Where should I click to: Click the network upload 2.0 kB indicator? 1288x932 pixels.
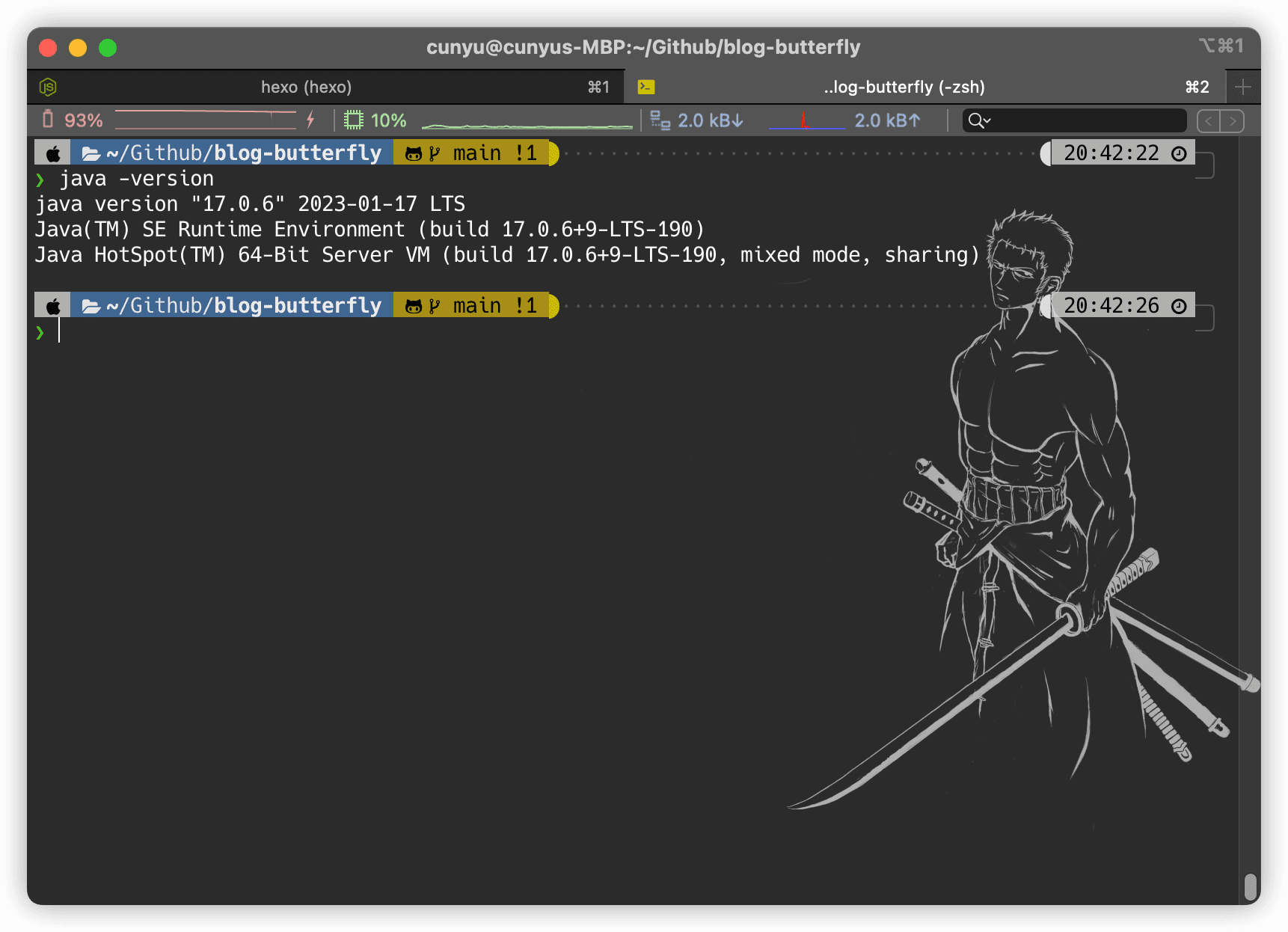(887, 120)
